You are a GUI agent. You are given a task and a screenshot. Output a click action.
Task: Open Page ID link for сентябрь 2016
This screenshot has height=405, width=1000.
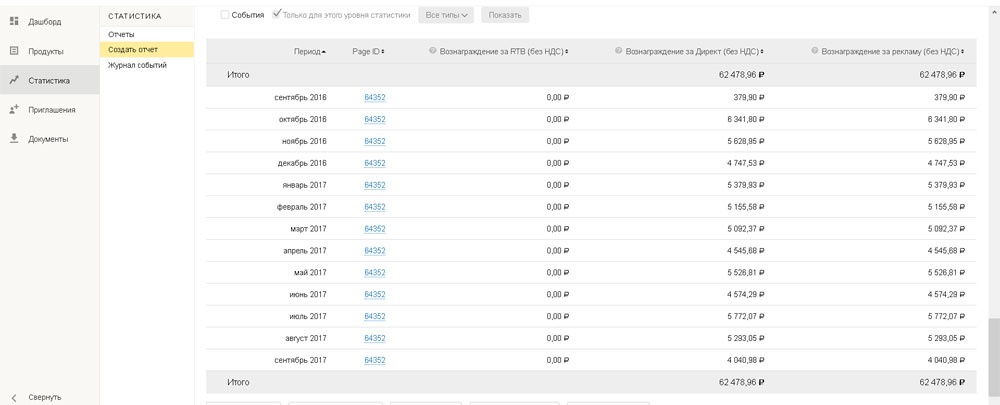pos(375,98)
